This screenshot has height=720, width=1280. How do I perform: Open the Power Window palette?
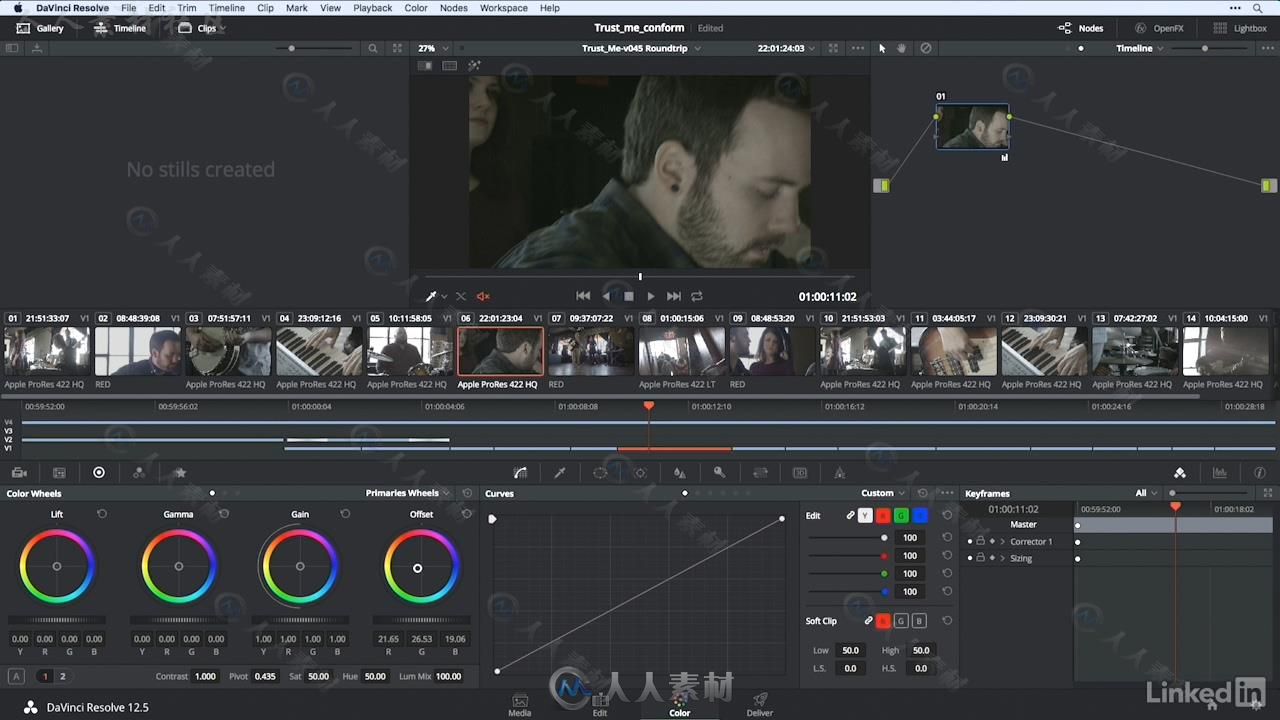coord(600,473)
